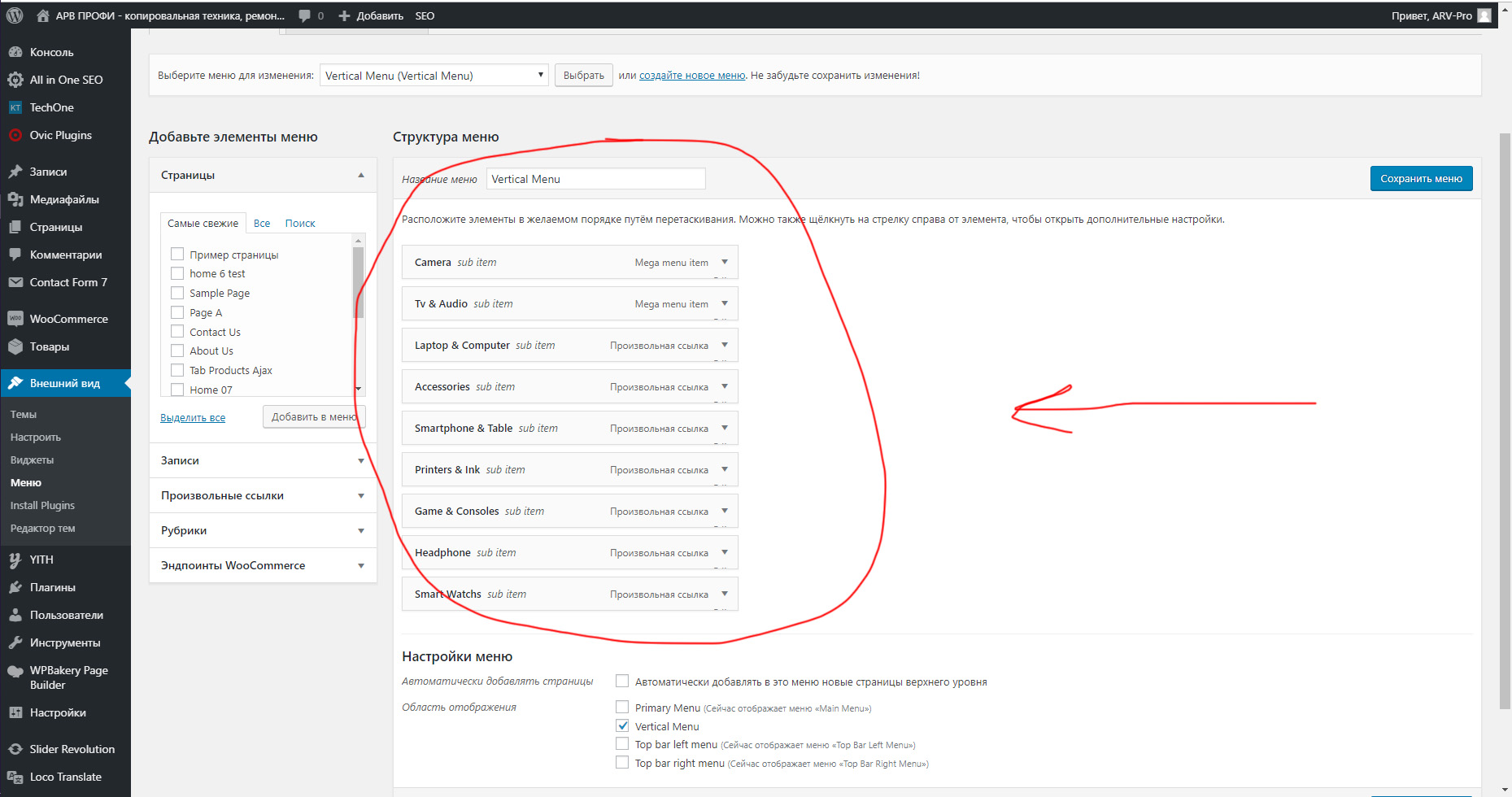1512x797 pixels.
Task: Uncheck the Vertical Menu location checkbox
Action: (x=622, y=726)
